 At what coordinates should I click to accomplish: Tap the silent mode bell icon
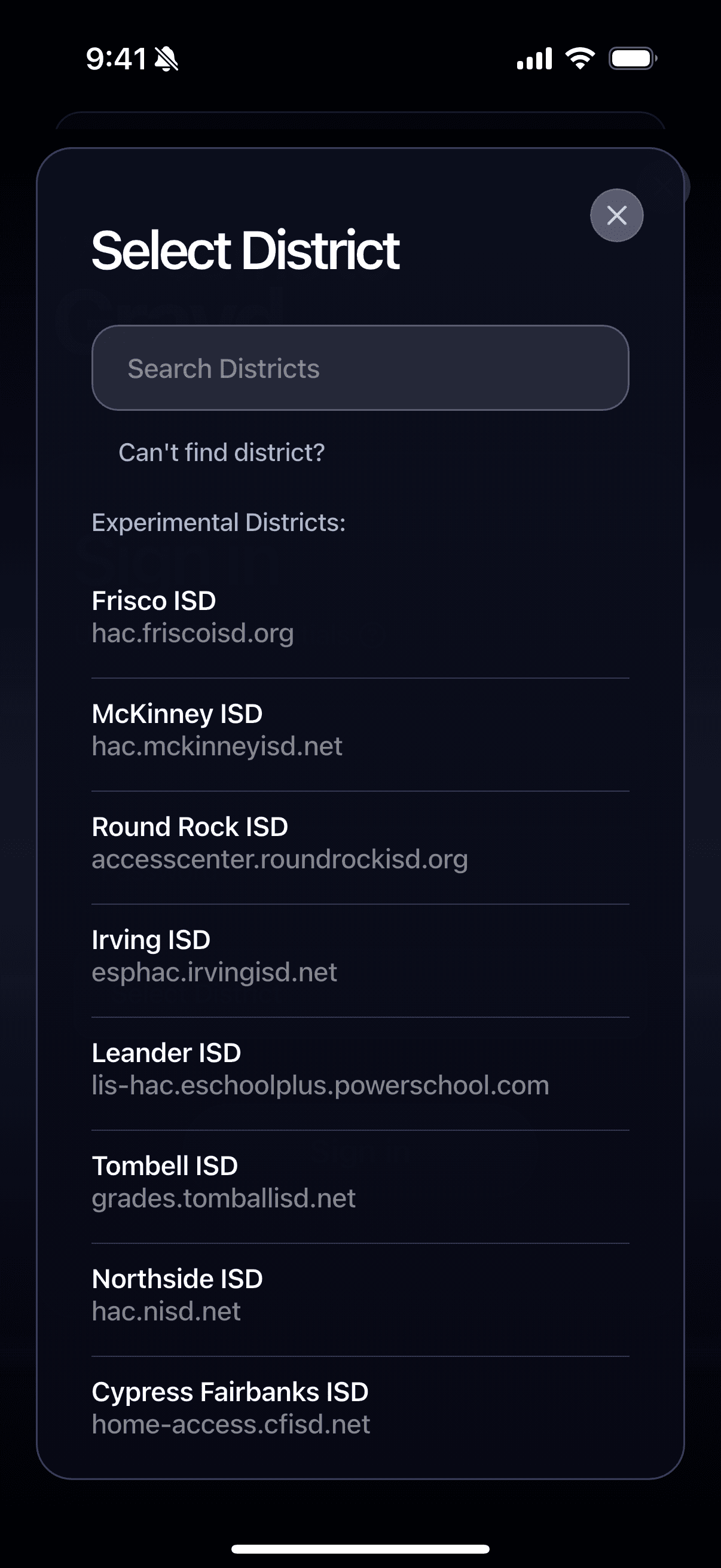pyautogui.click(x=166, y=60)
